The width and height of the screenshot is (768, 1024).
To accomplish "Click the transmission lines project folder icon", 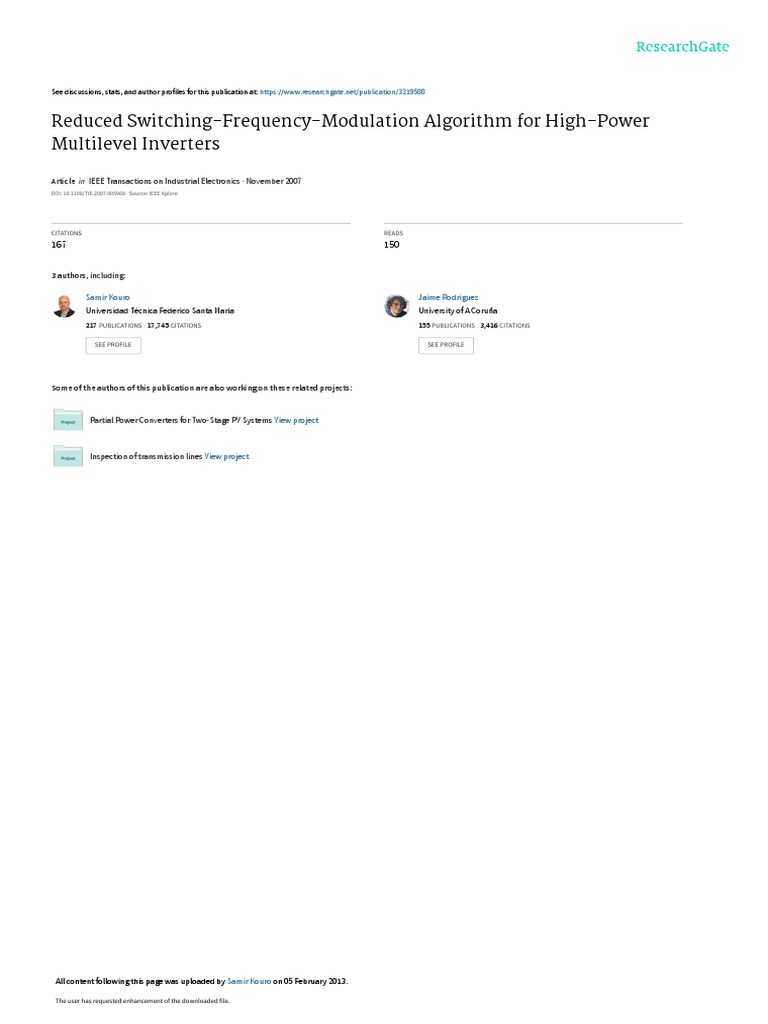I will (68, 456).
